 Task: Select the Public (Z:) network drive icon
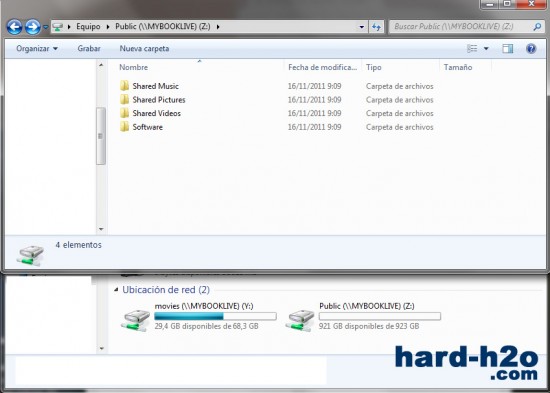pos(300,320)
